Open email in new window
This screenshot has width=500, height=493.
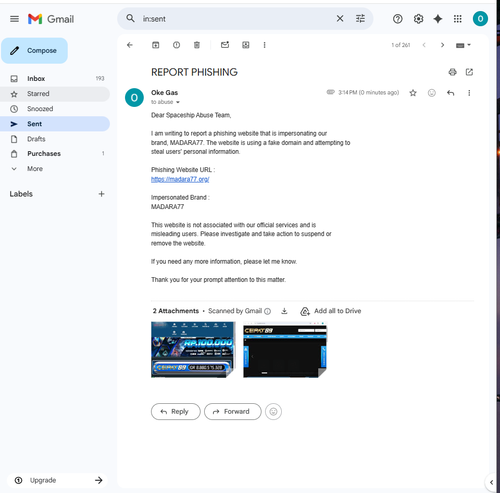469,72
